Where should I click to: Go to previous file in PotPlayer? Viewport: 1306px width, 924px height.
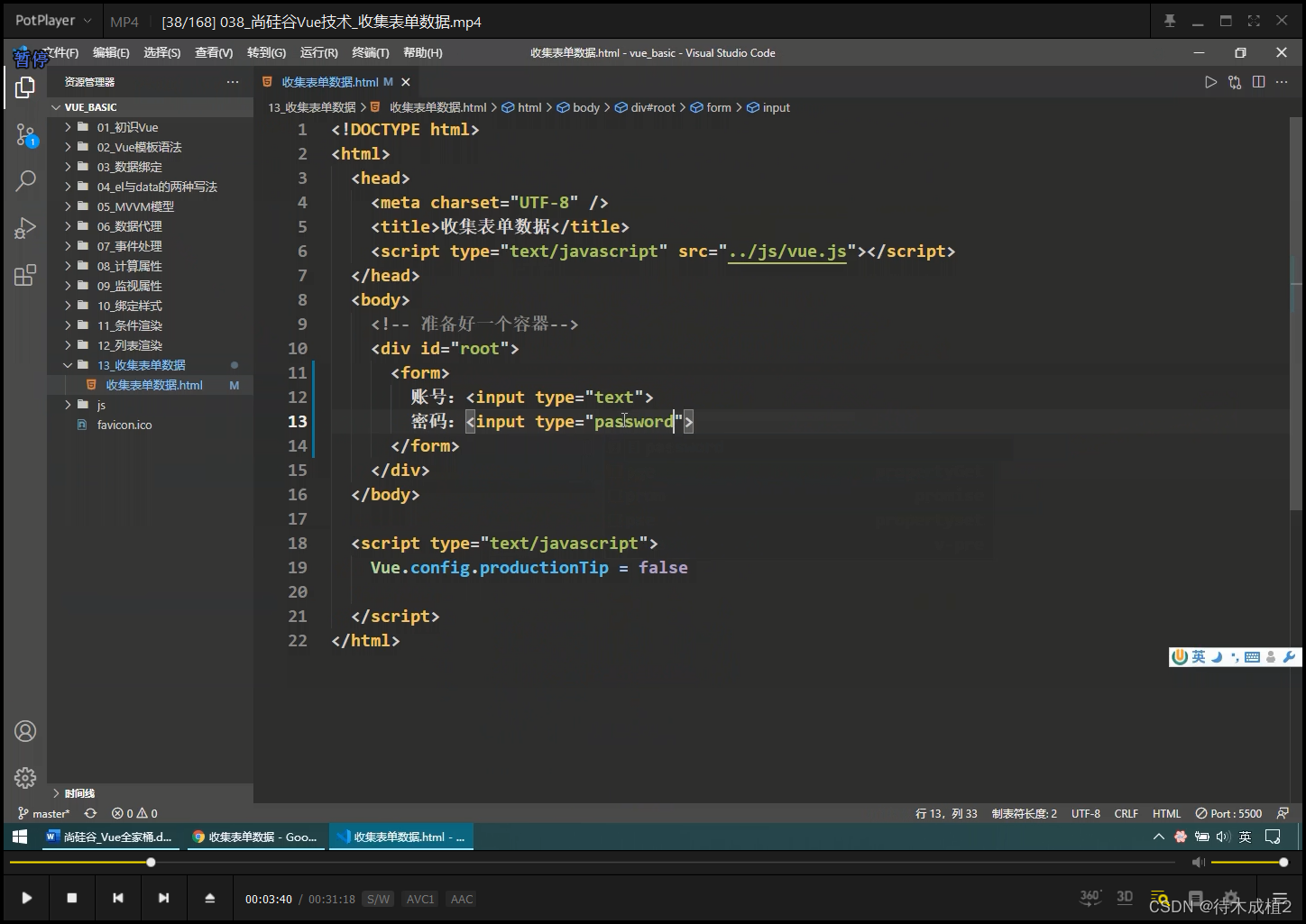118,898
